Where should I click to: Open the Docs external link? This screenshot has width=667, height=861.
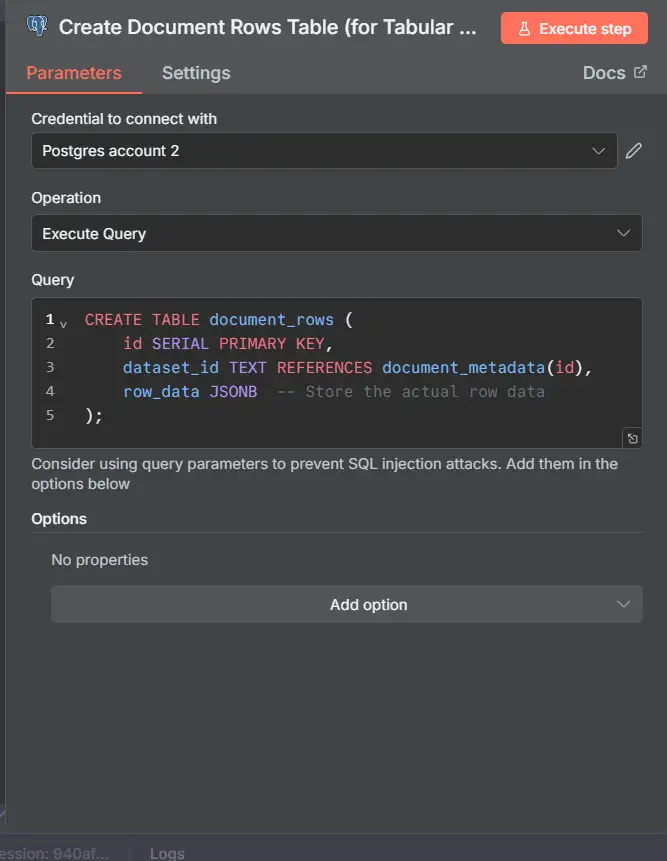coord(614,73)
